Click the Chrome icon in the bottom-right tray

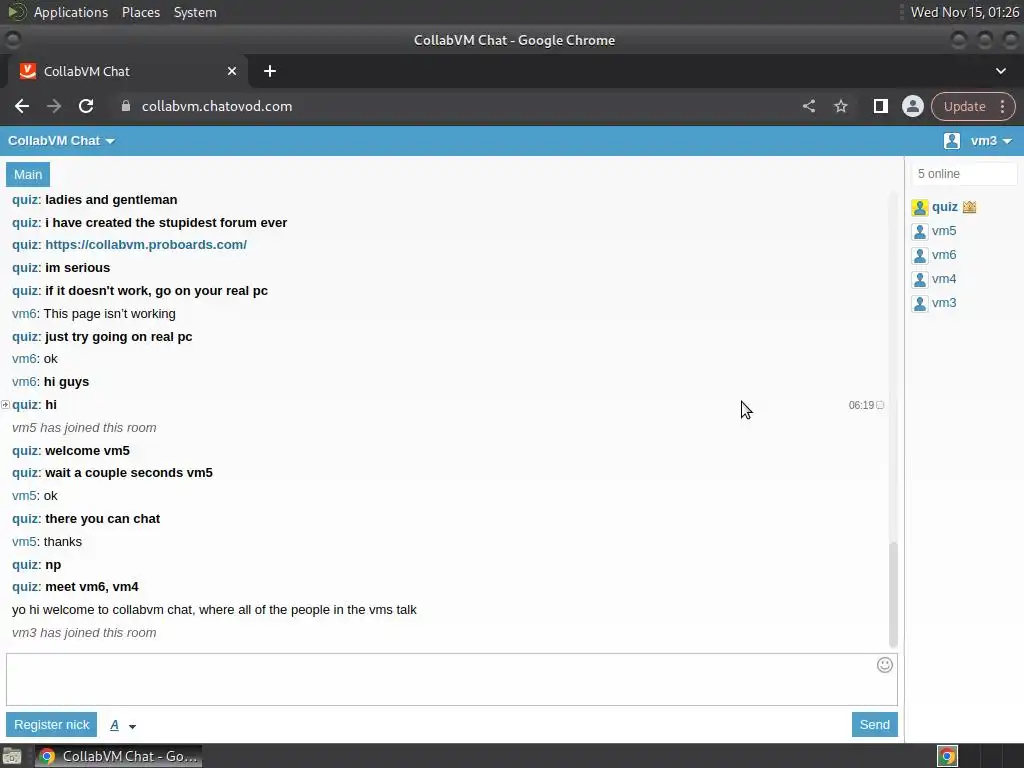947,756
